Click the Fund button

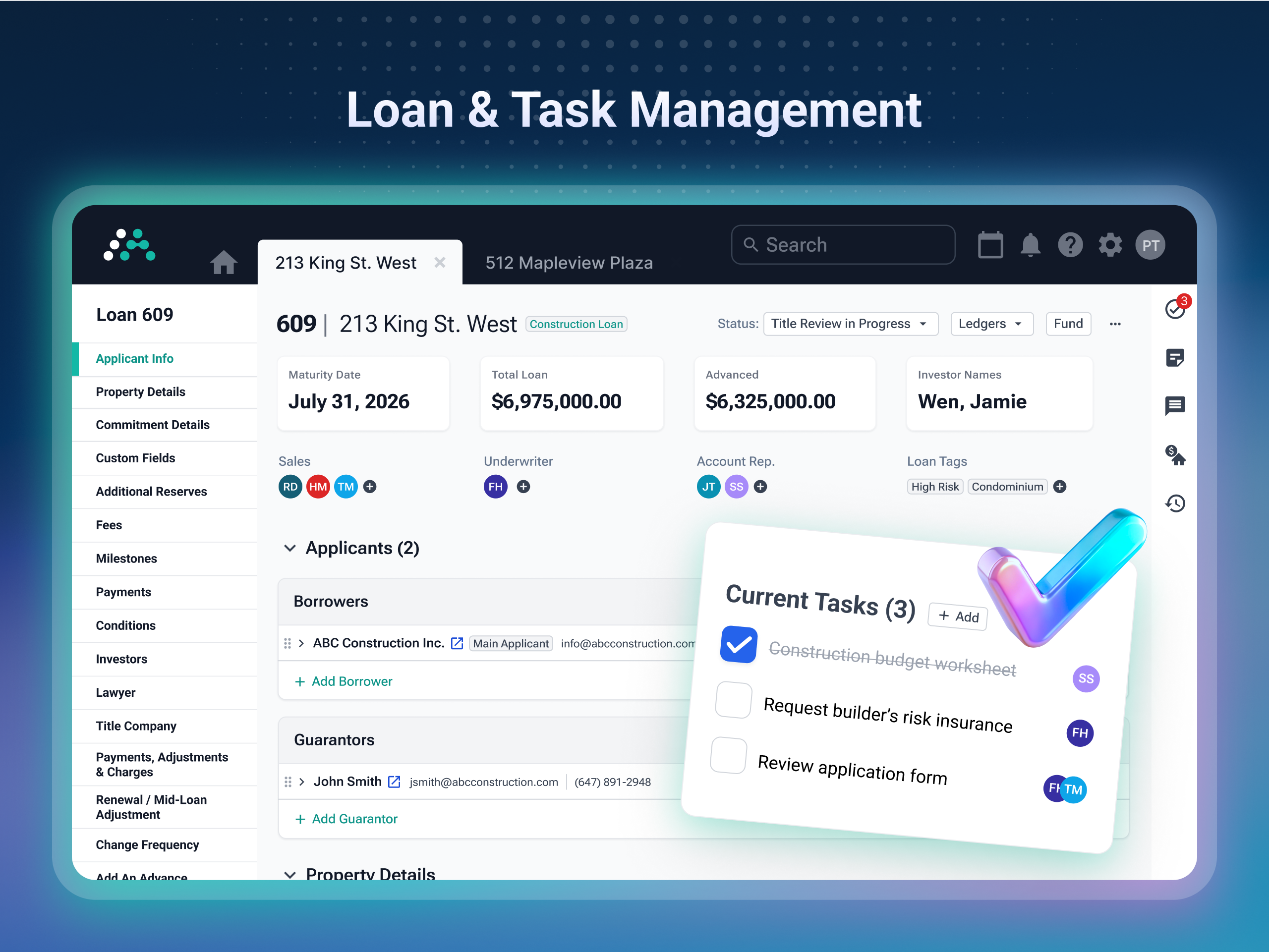click(x=1068, y=324)
